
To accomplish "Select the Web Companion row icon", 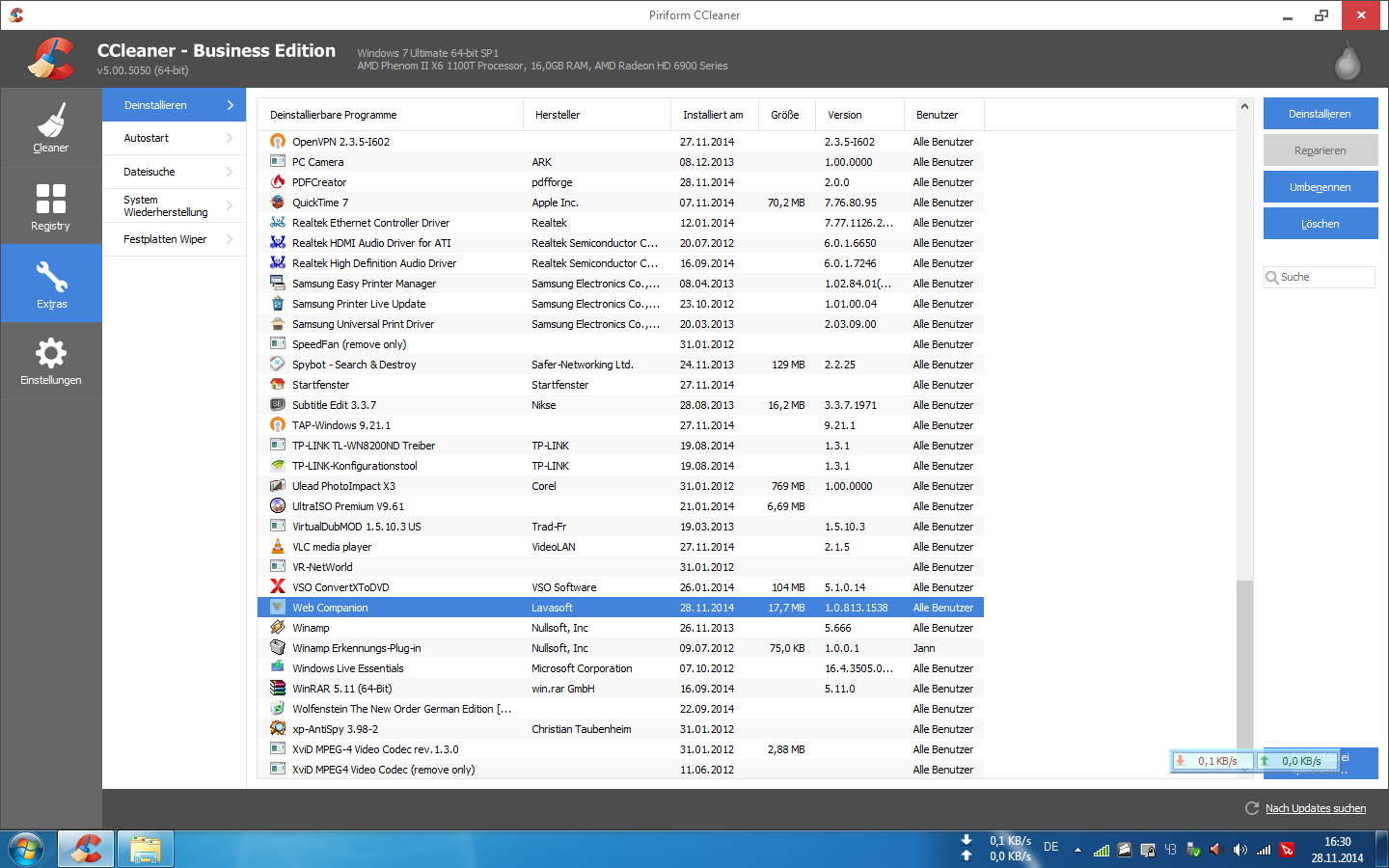I will click(x=278, y=608).
